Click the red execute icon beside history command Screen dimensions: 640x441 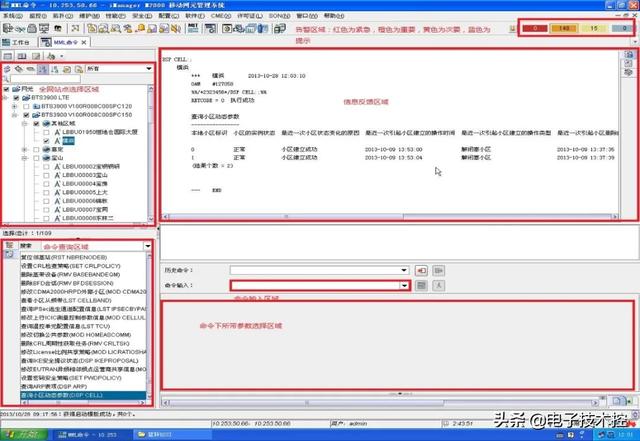click(421, 270)
